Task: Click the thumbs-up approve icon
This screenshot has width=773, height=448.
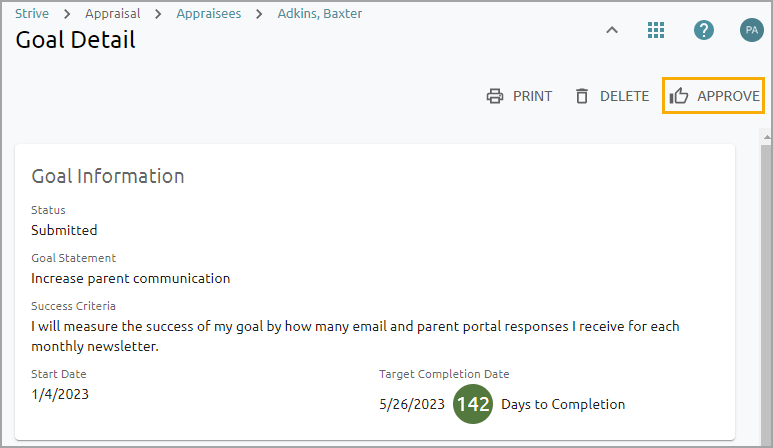Action: coord(680,97)
